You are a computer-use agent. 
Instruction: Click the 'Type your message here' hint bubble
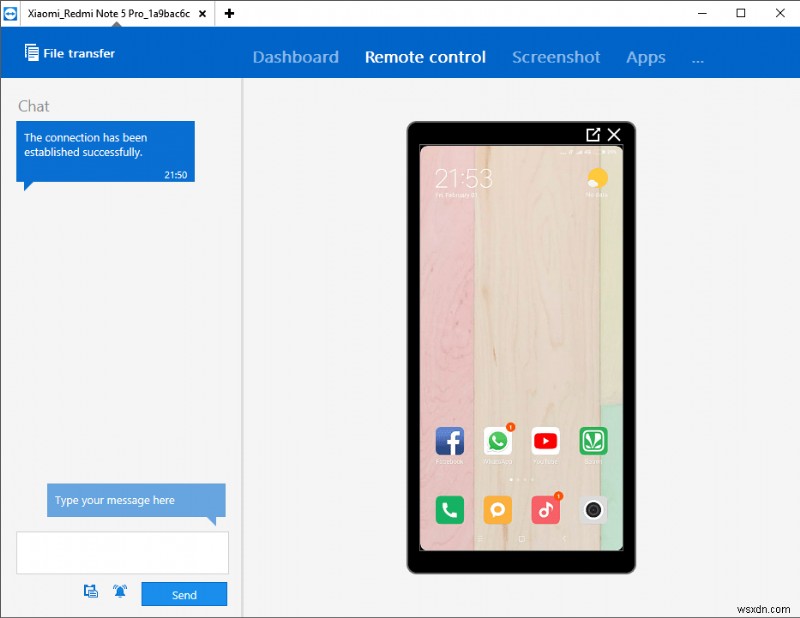136,500
